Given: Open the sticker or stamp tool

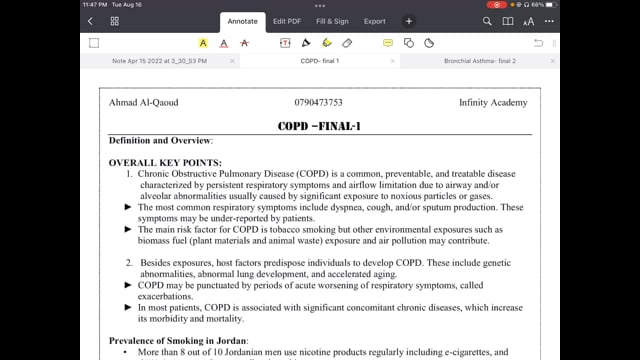Looking at the screenshot, I should pos(429,43).
